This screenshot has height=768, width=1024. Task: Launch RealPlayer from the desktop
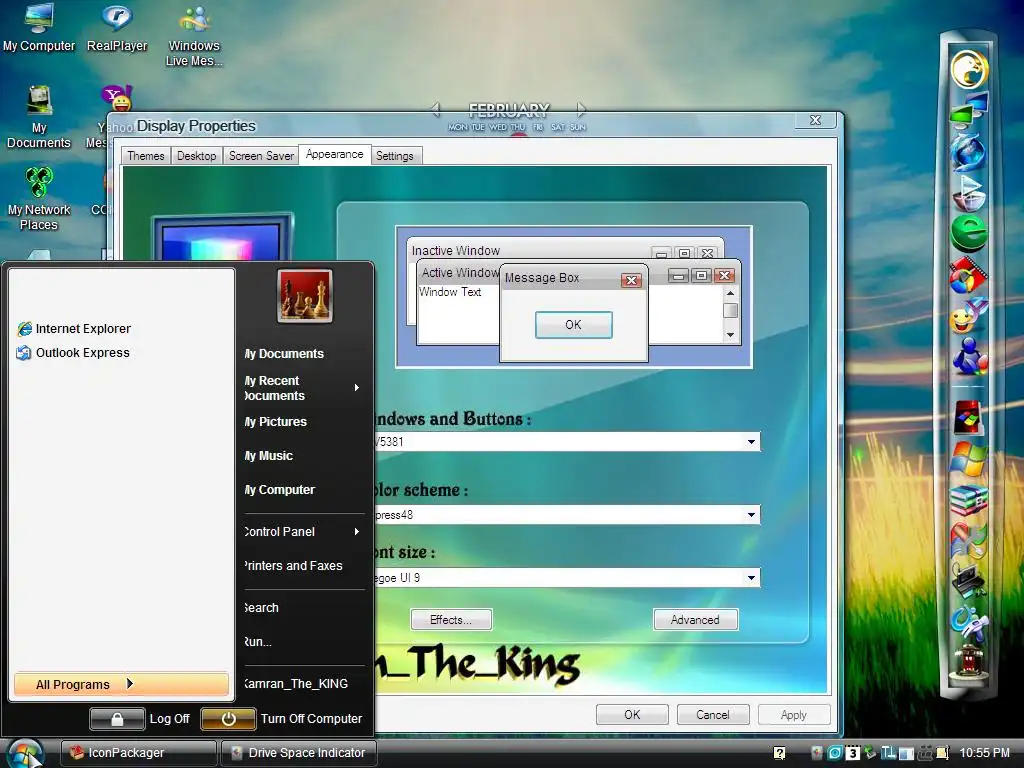click(117, 27)
